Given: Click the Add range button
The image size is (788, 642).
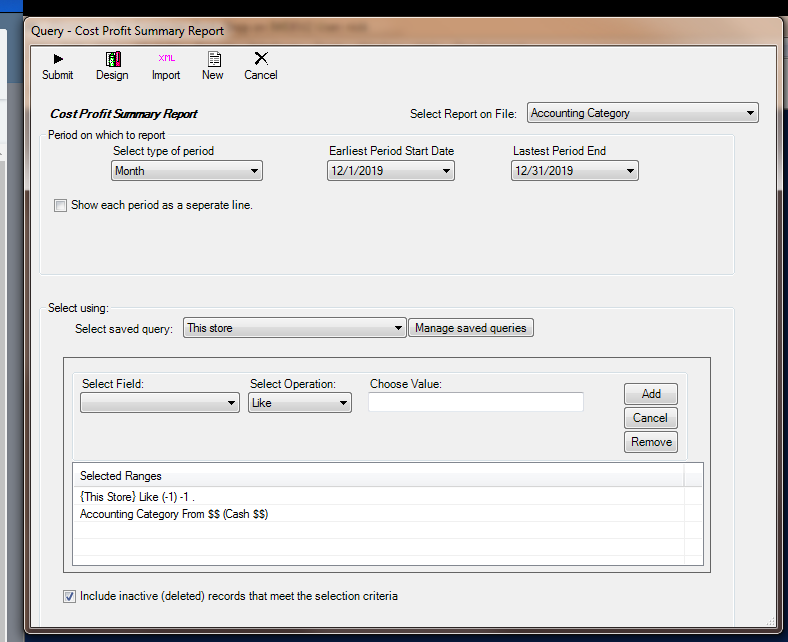Looking at the screenshot, I should (x=651, y=394).
